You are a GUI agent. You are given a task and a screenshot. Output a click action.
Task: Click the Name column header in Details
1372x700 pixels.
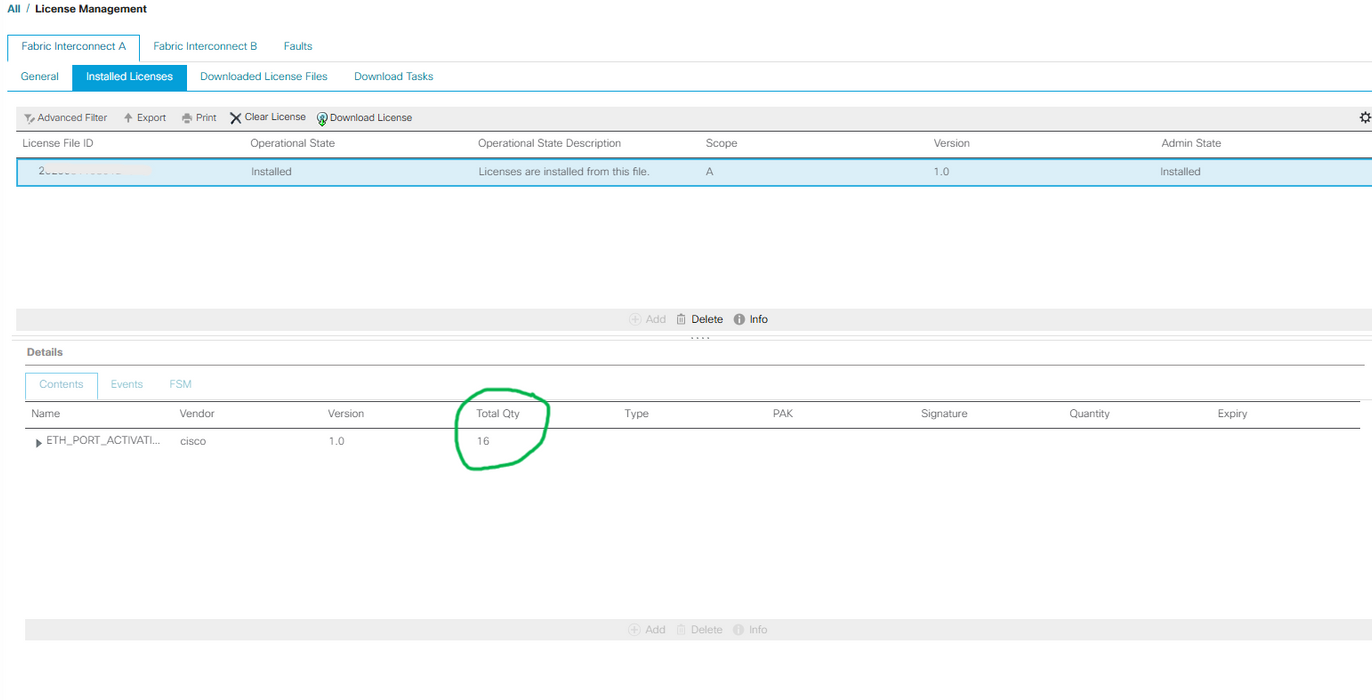pyautogui.click(x=45, y=414)
